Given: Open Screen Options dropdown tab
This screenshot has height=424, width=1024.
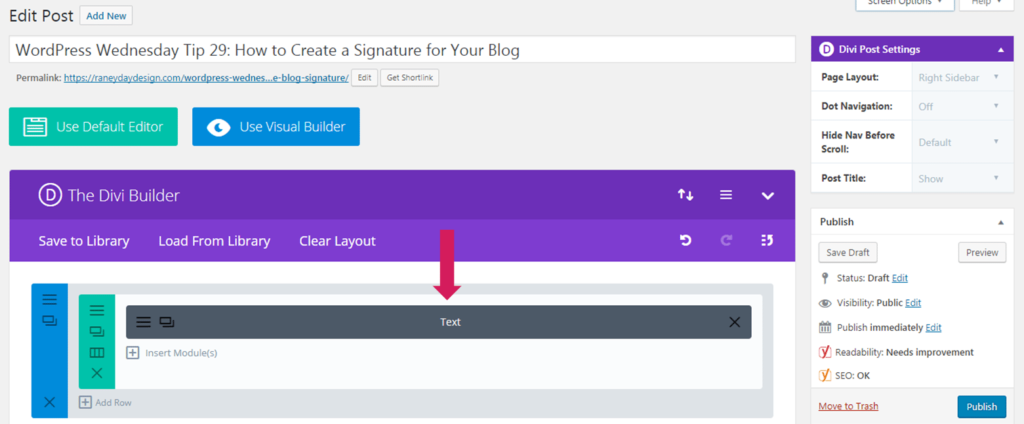Looking at the screenshot, I should (904, 4).
